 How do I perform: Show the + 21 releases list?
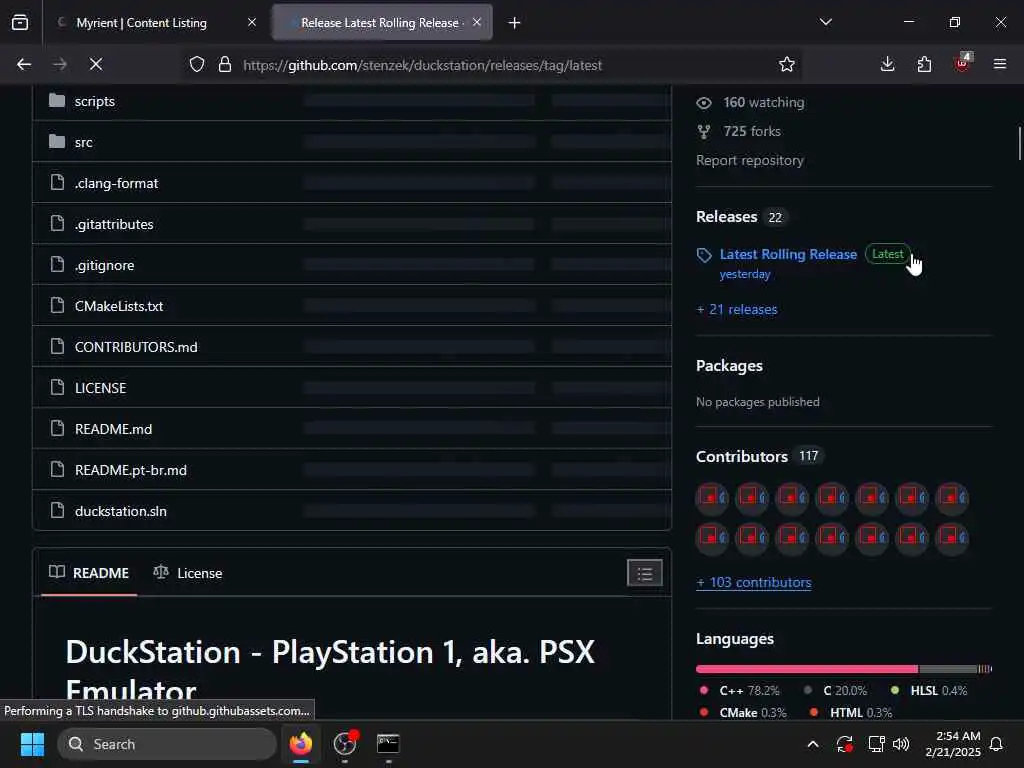click(x=737, y=310)
